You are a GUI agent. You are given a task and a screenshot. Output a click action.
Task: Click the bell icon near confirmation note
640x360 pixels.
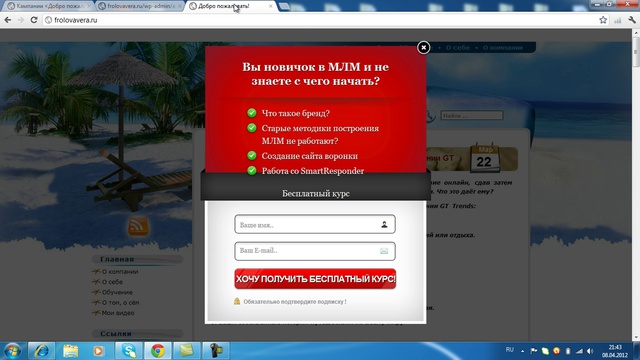point(237,301)
